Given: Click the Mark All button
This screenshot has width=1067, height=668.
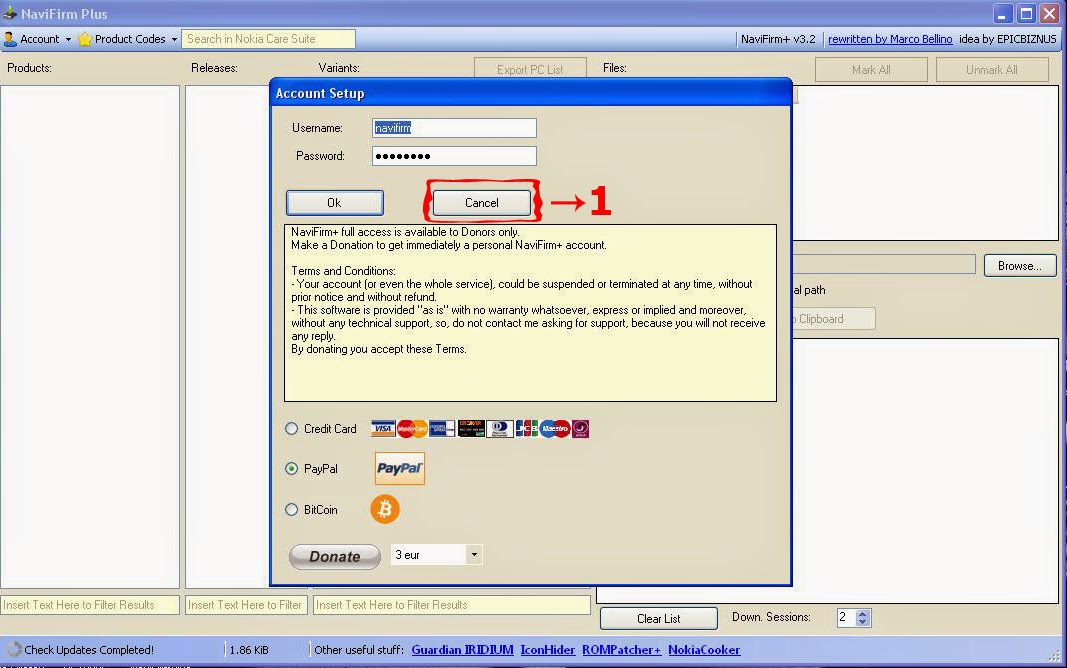Looking at the screenshot, I should click(871, 69).
